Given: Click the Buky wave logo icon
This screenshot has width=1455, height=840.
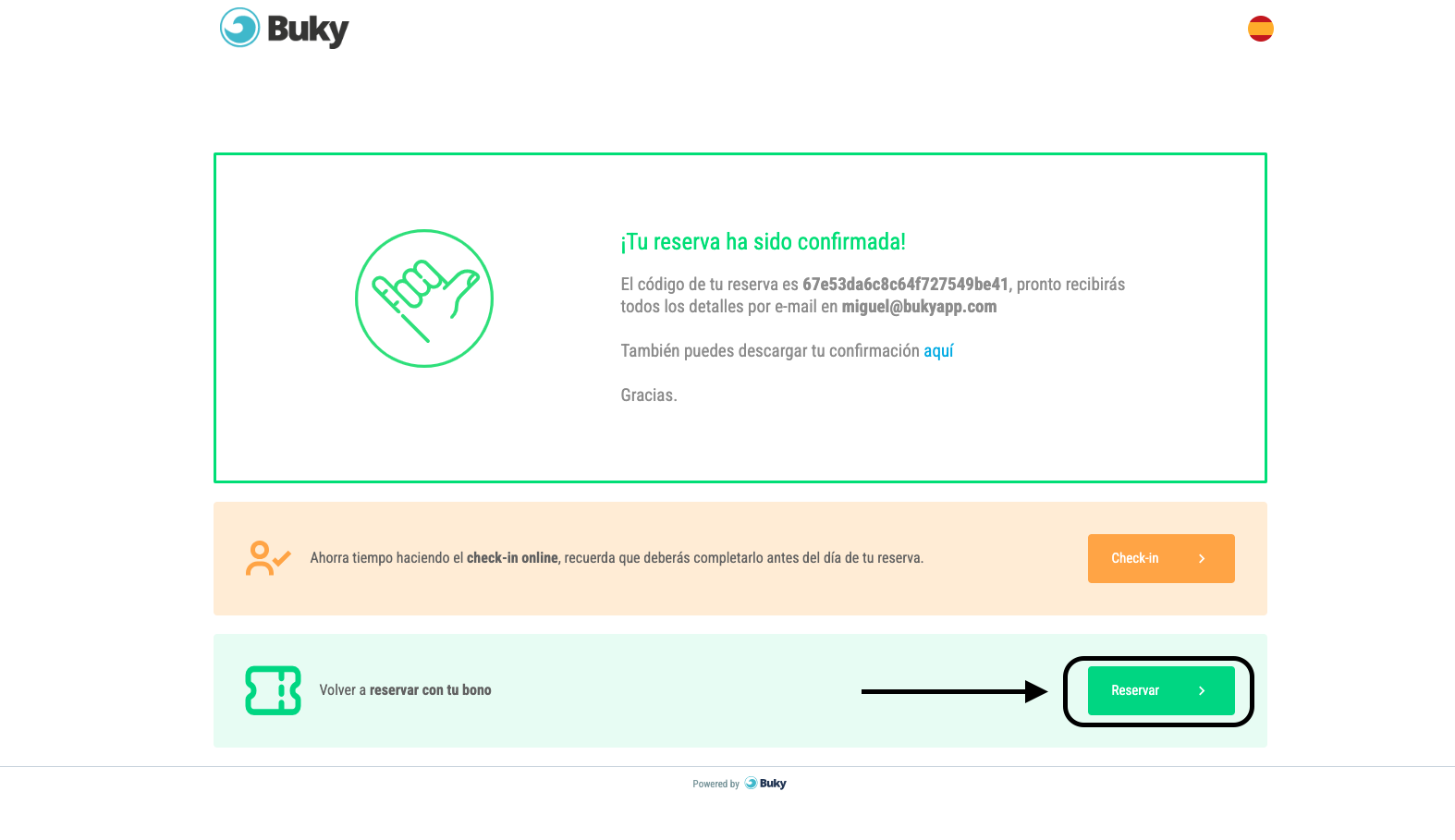Looking at the screenshot, I should click(x=239, y=28).
